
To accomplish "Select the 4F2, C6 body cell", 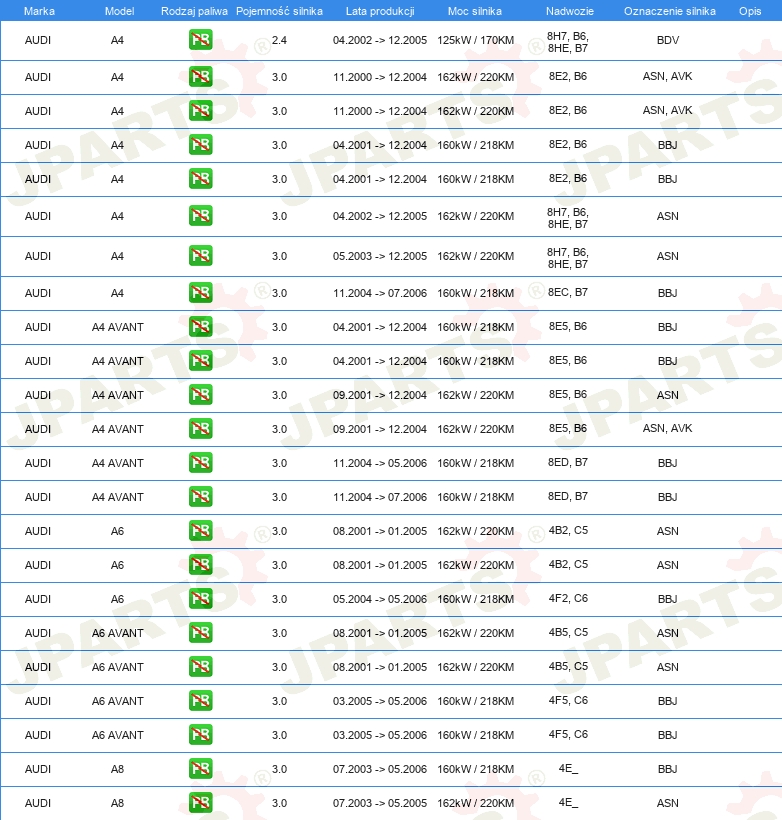I will coord(568,598).
